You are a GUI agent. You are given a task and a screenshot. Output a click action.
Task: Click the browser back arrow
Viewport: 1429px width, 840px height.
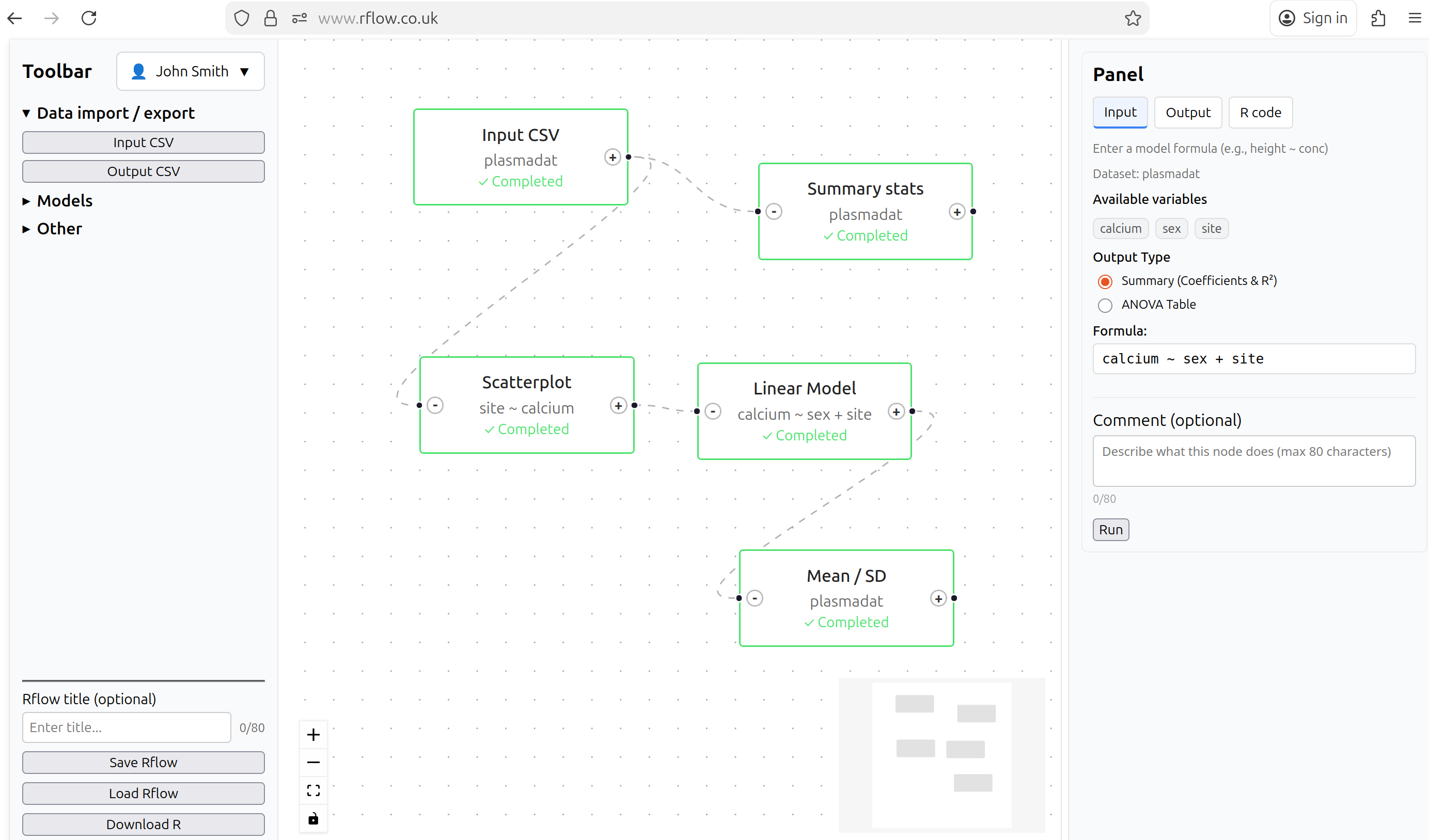(15, 18)
